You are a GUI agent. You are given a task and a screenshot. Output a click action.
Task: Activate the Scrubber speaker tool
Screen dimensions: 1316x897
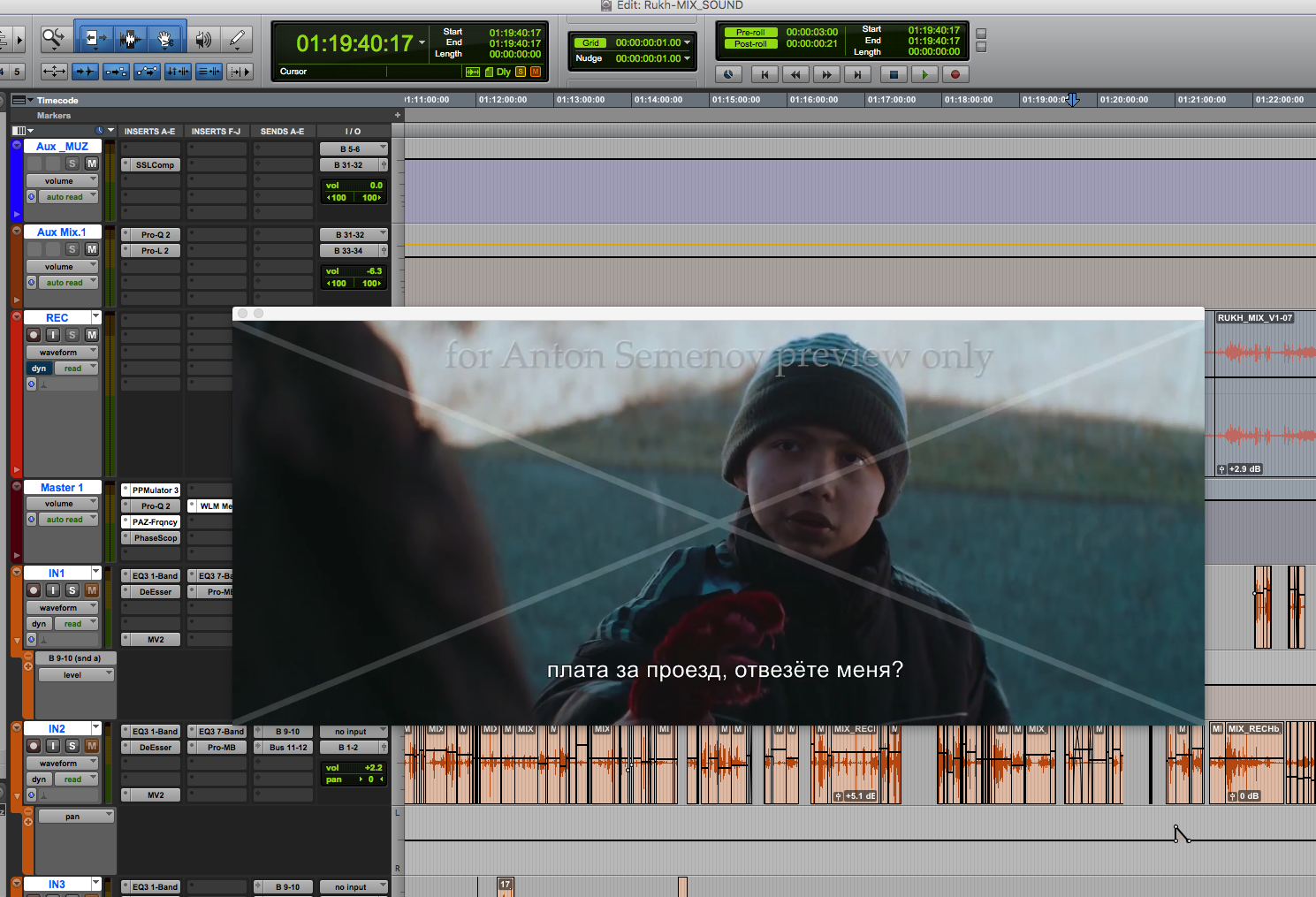click(203, 39)
